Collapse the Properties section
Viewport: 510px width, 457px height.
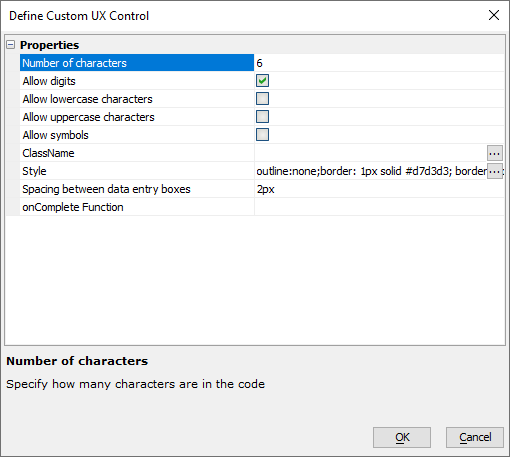11,45
